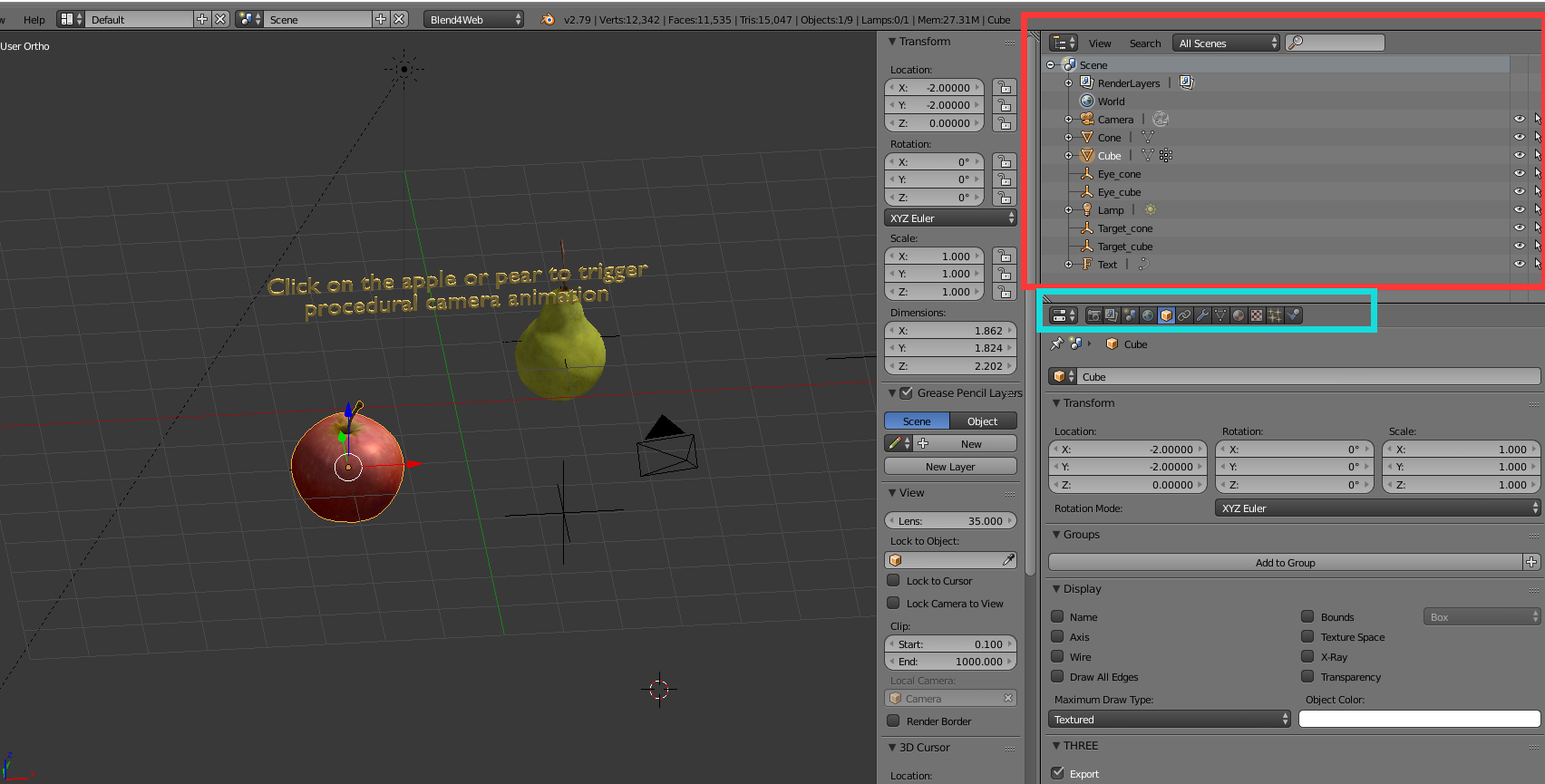Expand the Camera tree node
Screen dimensions: 1545x784
[1068, 120]
